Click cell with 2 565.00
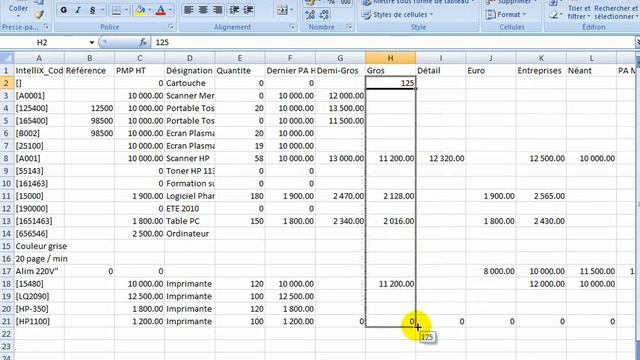The width and height of the screenshot is (640, 360). click(541, 196)
